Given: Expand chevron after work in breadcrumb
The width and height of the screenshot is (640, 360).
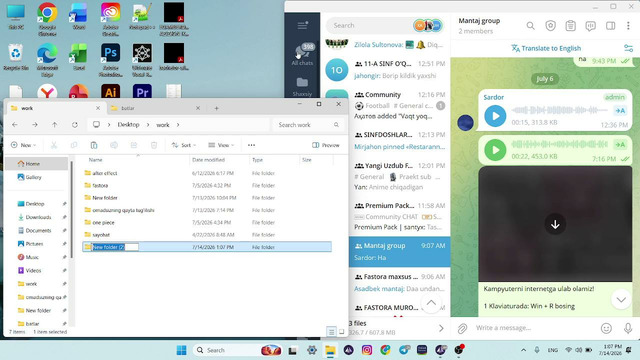Looking at the screenshot, I should [x=178, y=125].
